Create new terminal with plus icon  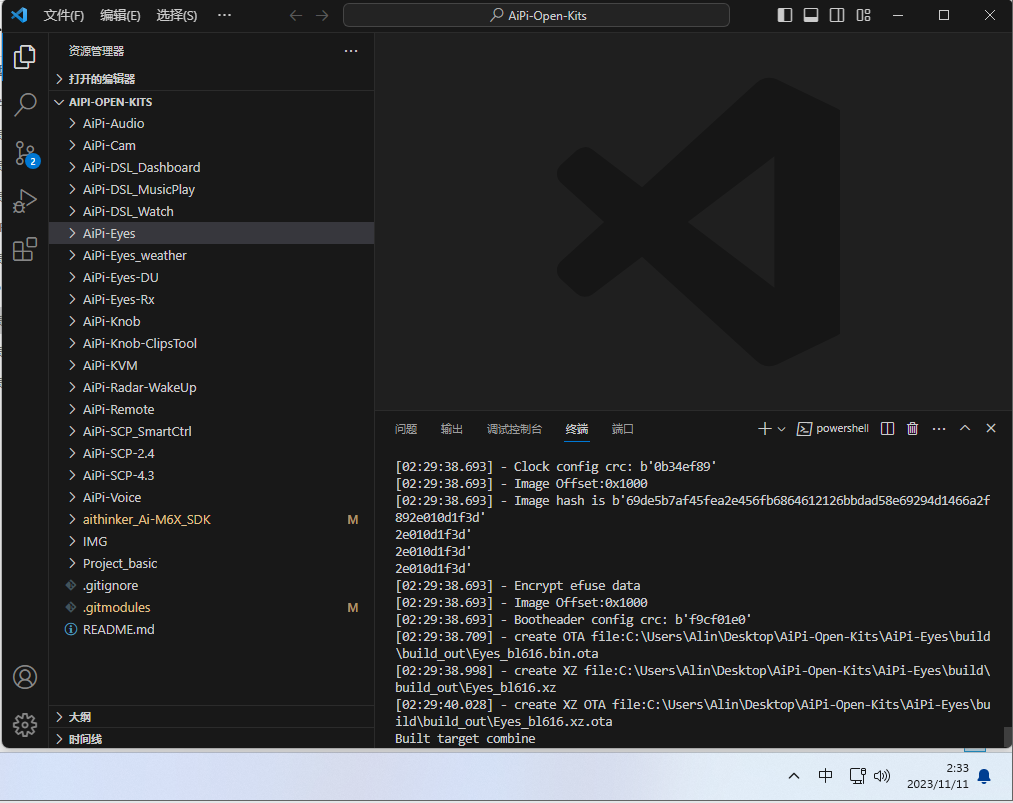[x=764, y=428]
